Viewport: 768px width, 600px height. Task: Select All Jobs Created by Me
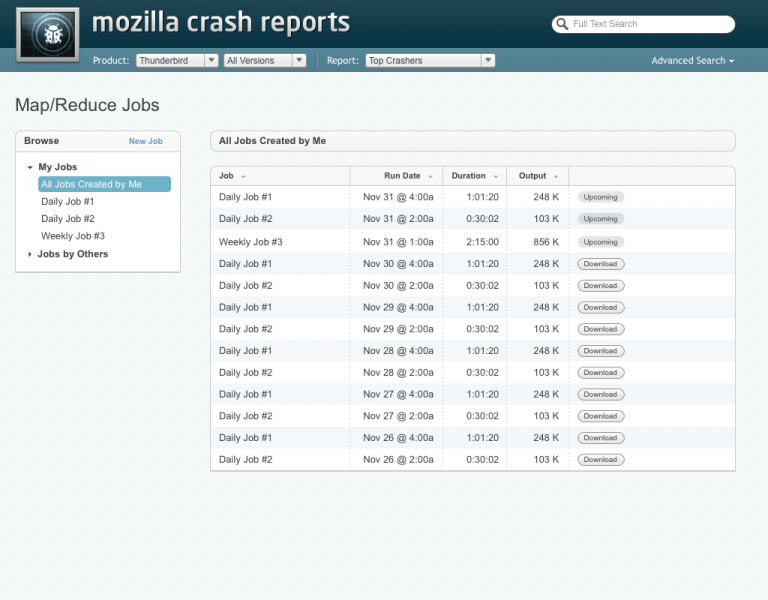(104, 184)
